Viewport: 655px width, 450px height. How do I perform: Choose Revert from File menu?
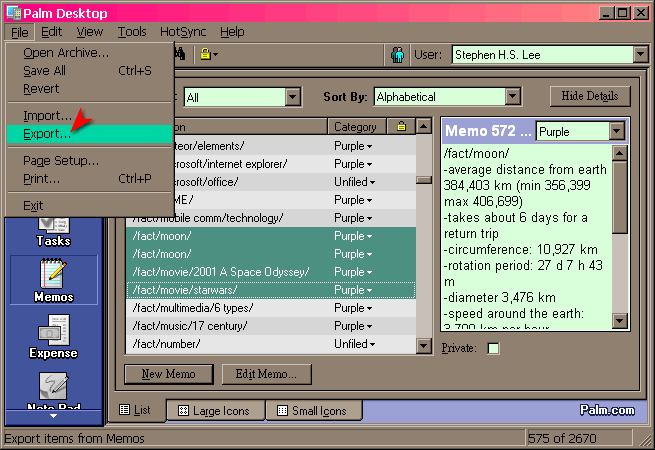coord(89,89)
